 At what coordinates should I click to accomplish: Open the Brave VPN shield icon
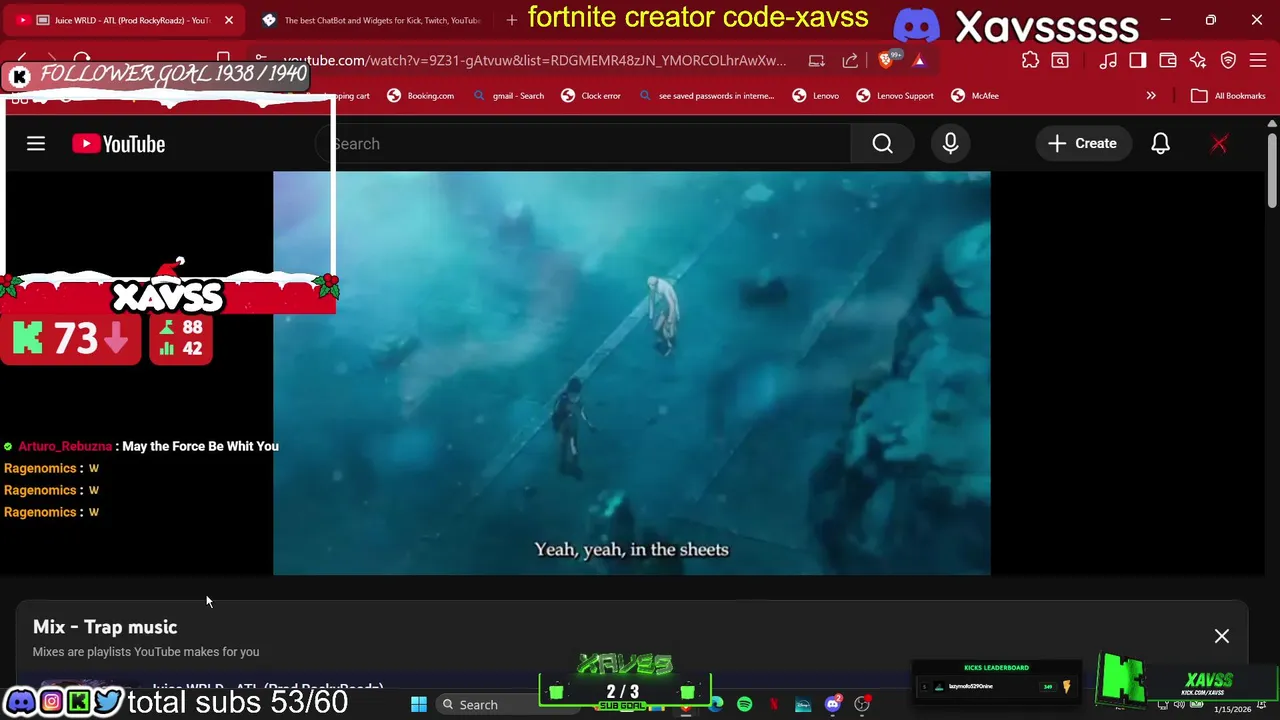[1228, 60]
